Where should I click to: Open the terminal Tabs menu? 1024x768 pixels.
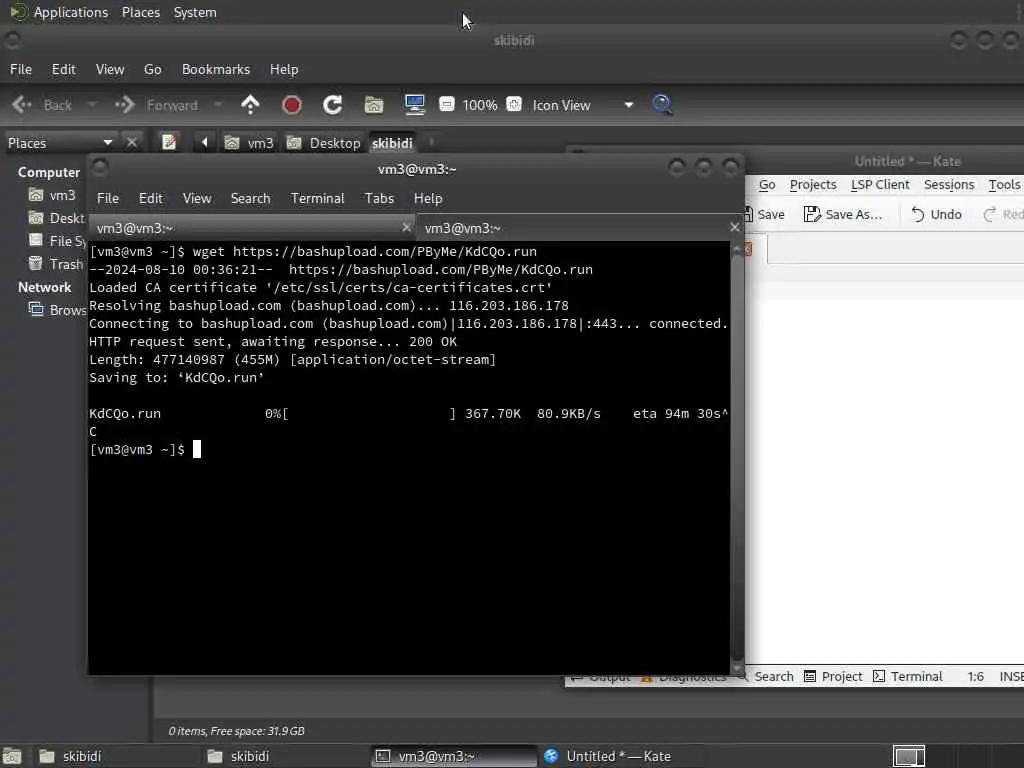tap(379, 198)
